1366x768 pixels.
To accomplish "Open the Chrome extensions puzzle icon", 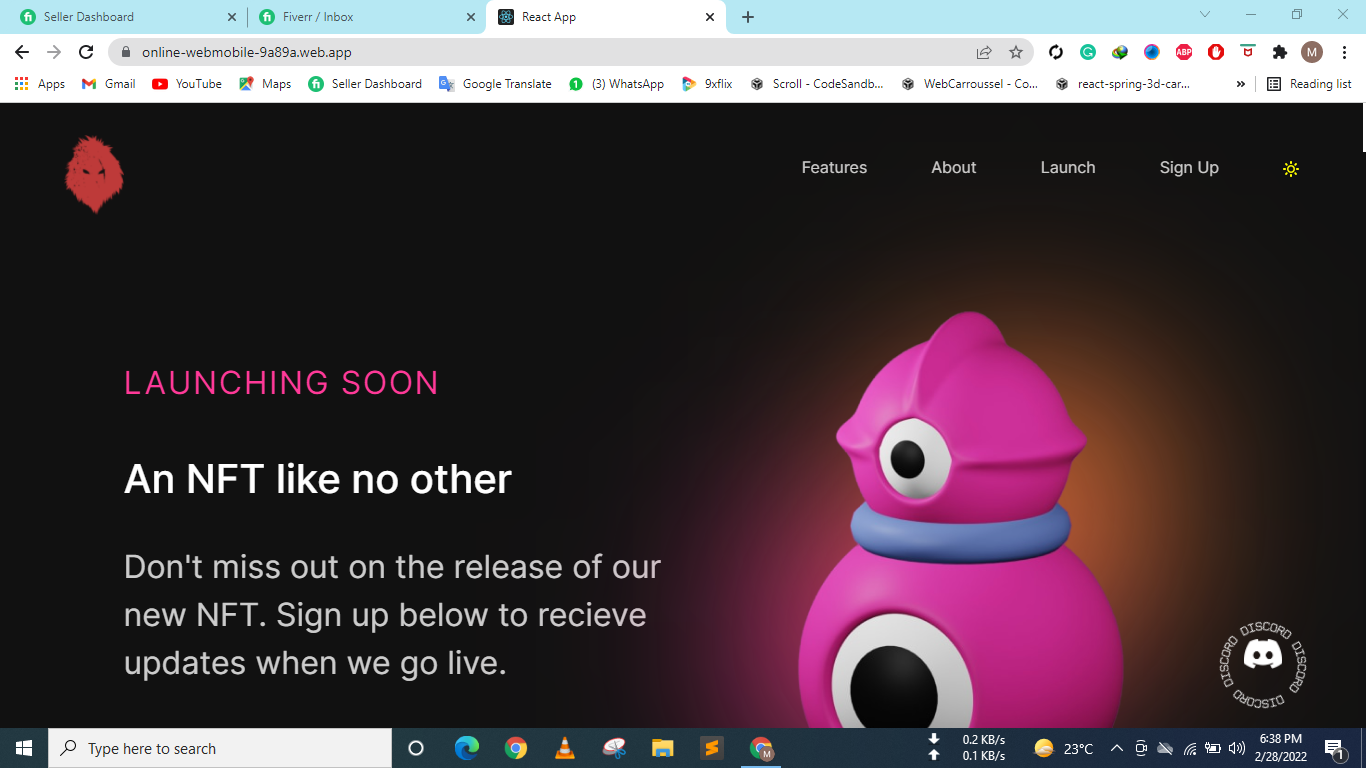I will 1279,52.
